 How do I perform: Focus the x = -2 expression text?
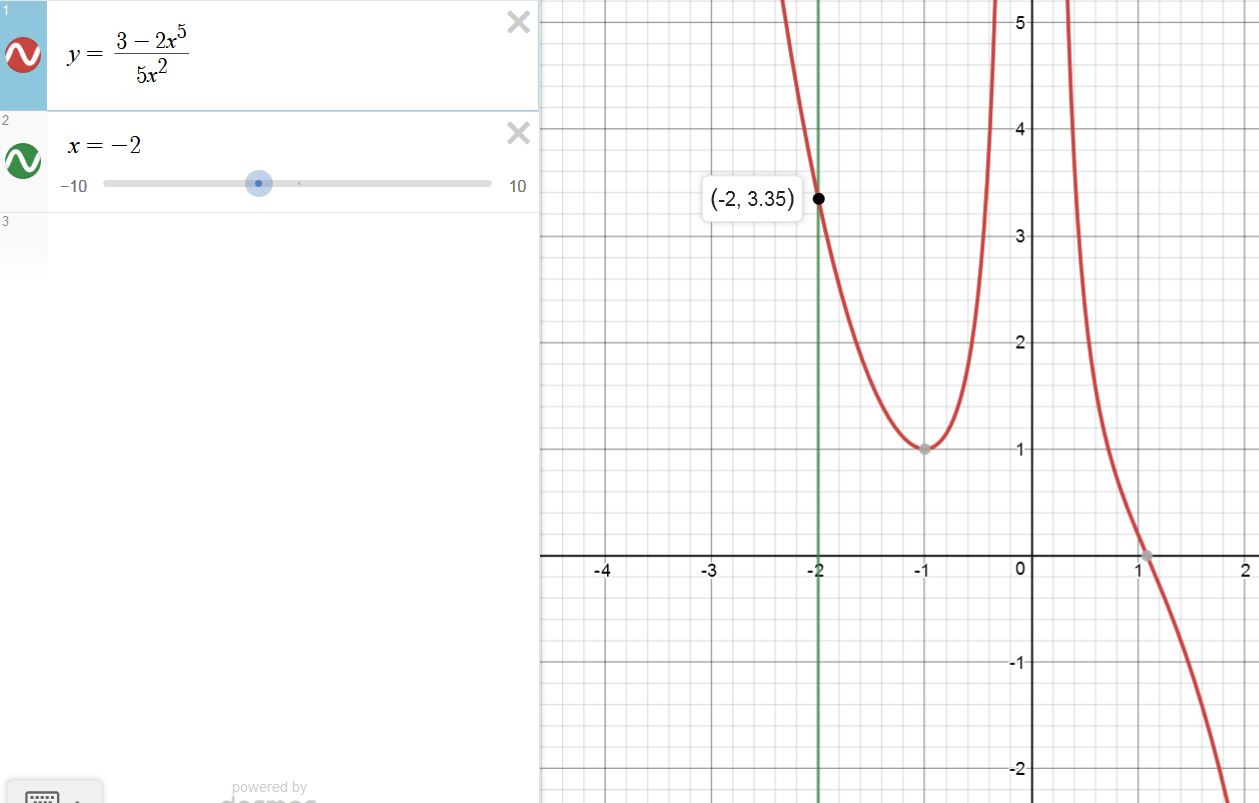[104, 146]
